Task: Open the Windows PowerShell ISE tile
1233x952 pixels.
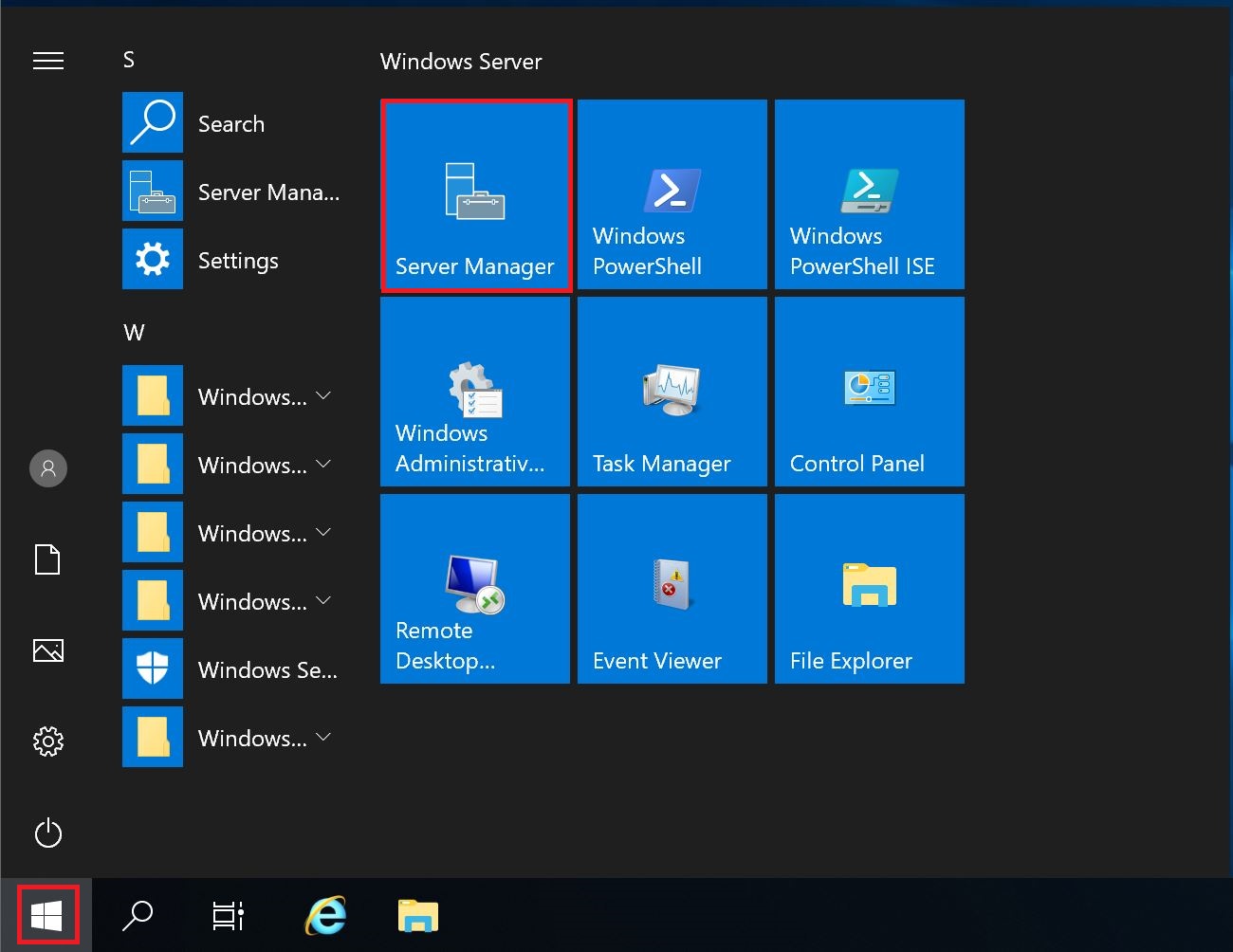Action: pos(869,194)
